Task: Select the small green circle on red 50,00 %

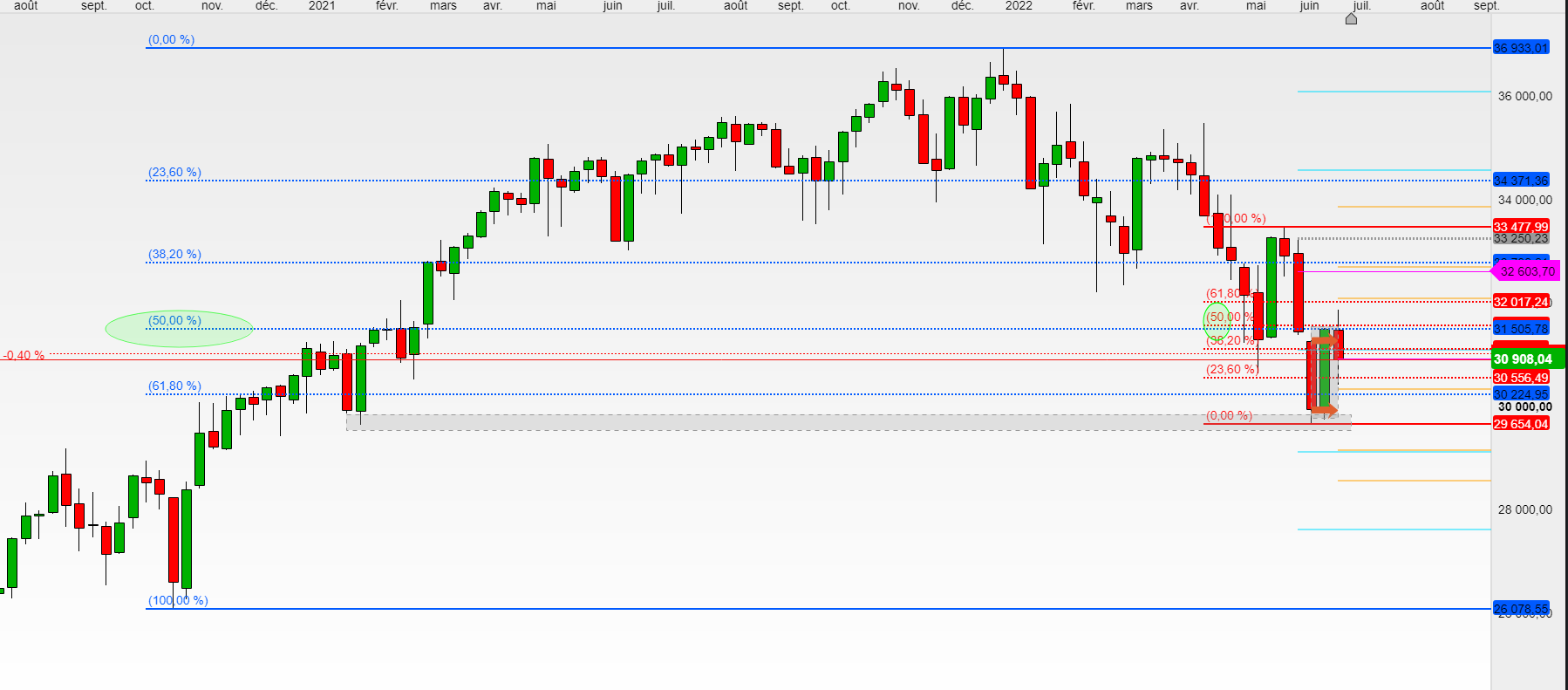Action: click(1217, 321)
